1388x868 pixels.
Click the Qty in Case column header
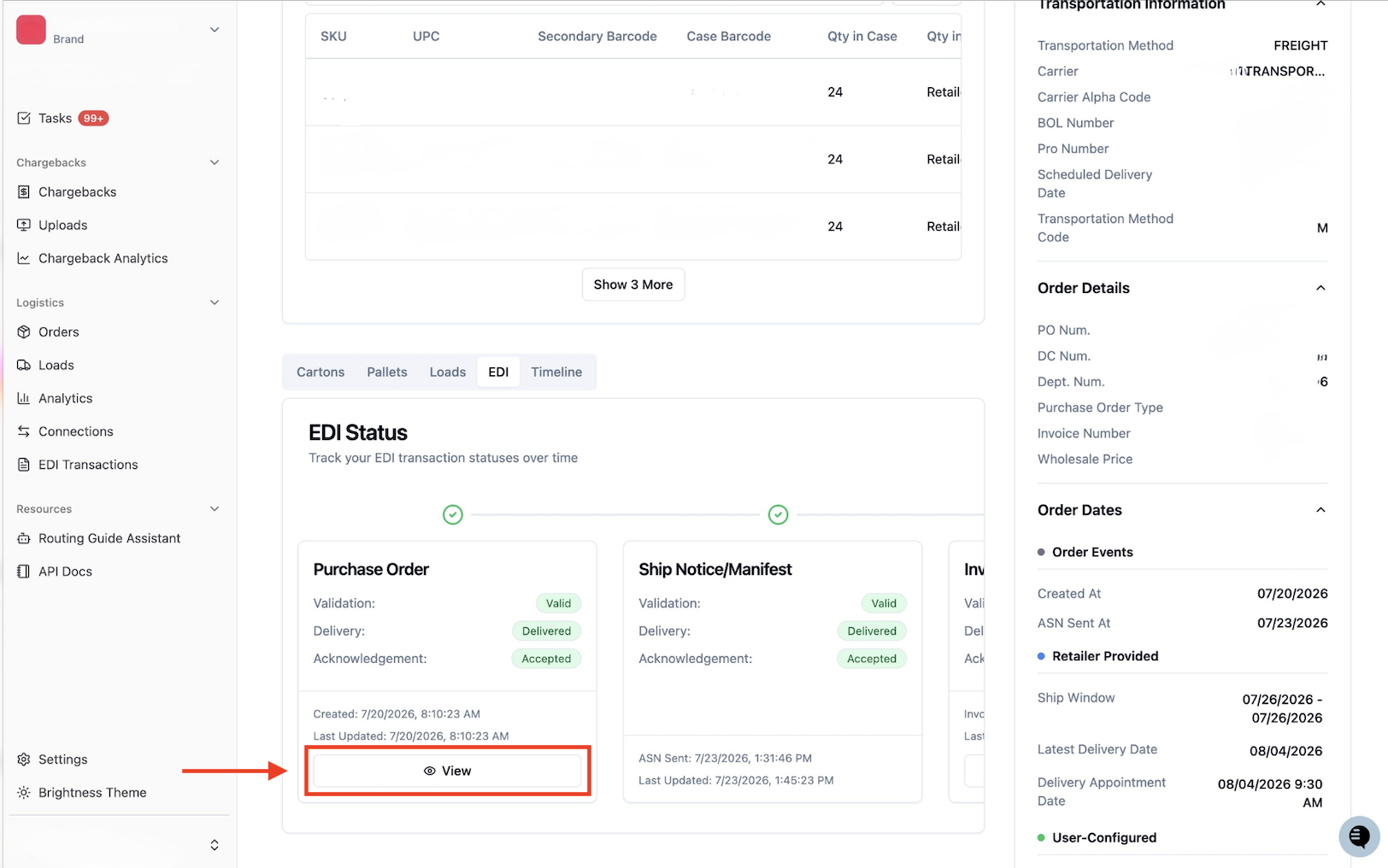(x=862, y=36)
